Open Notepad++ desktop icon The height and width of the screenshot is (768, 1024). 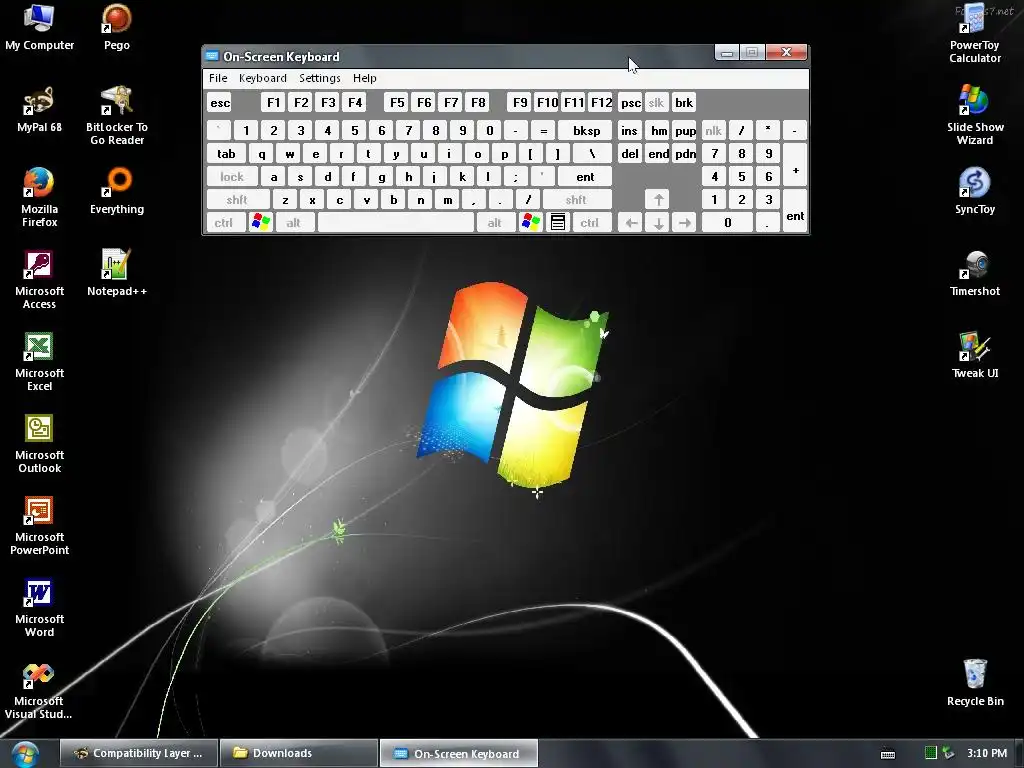(117, 274)
